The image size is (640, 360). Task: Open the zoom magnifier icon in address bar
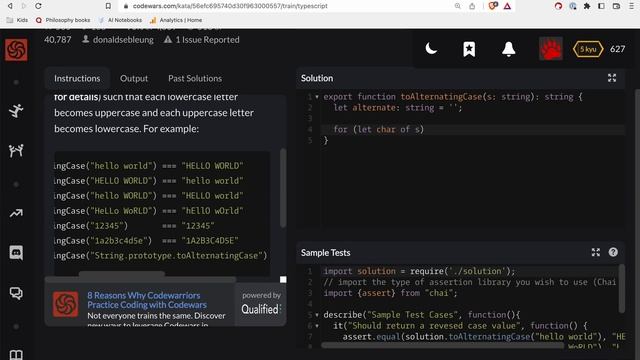click(458, 6)
